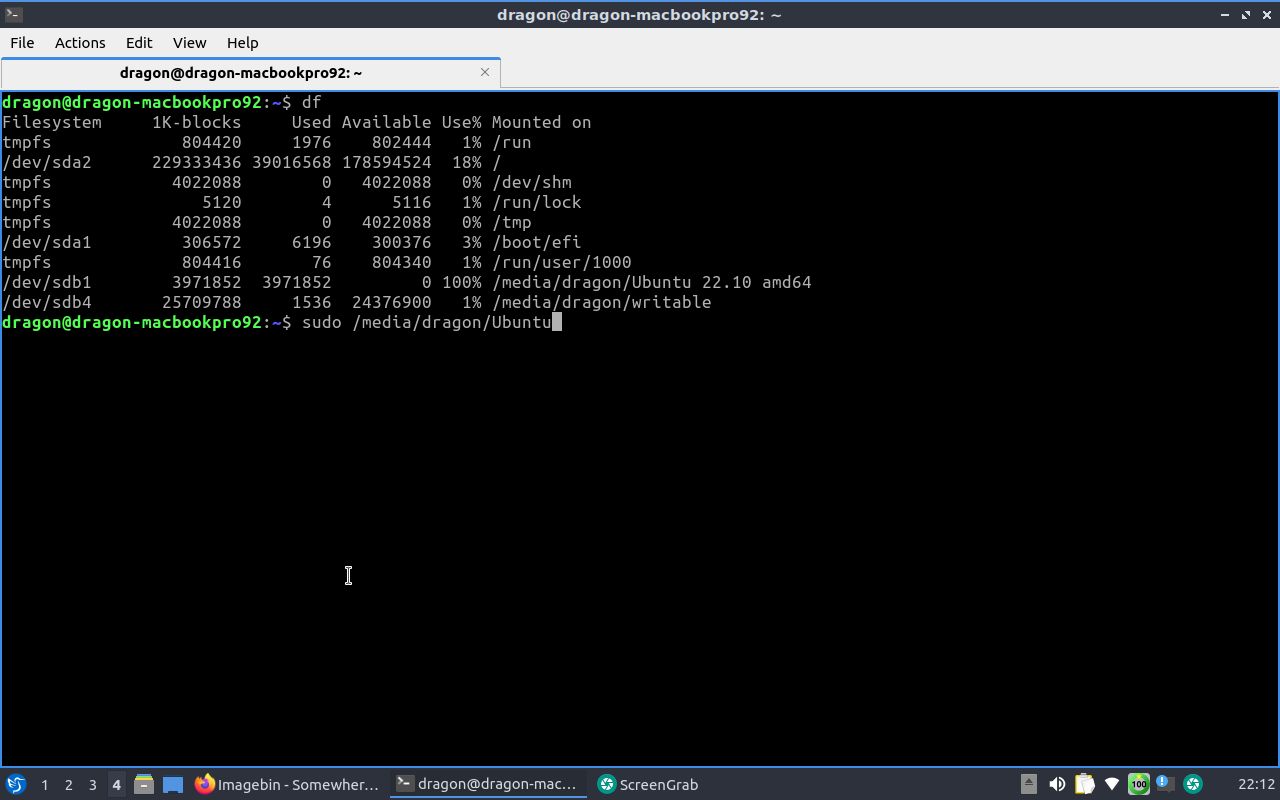Viewport: 1280px width, 800px height.
Task: Open the View menu
Action: [x=189, y=43]
